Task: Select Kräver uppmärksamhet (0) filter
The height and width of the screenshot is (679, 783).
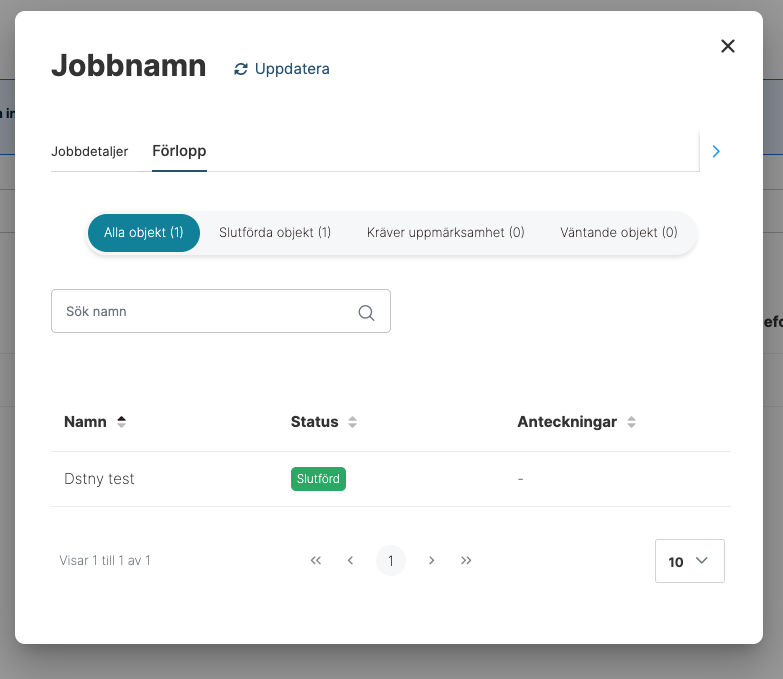Action: coord(445,233)
